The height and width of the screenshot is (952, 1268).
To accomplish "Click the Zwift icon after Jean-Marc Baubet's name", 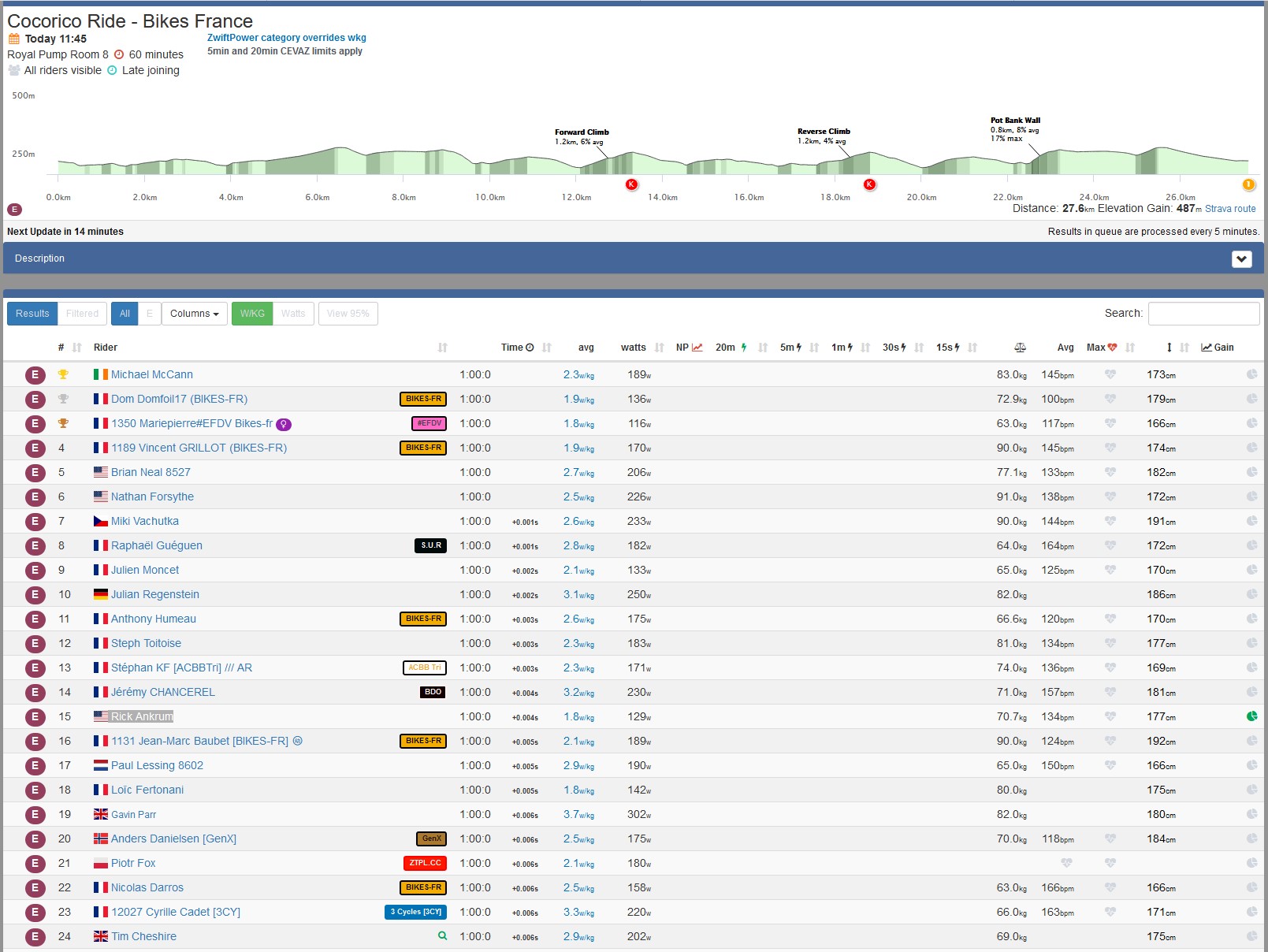I will (297, 741).
